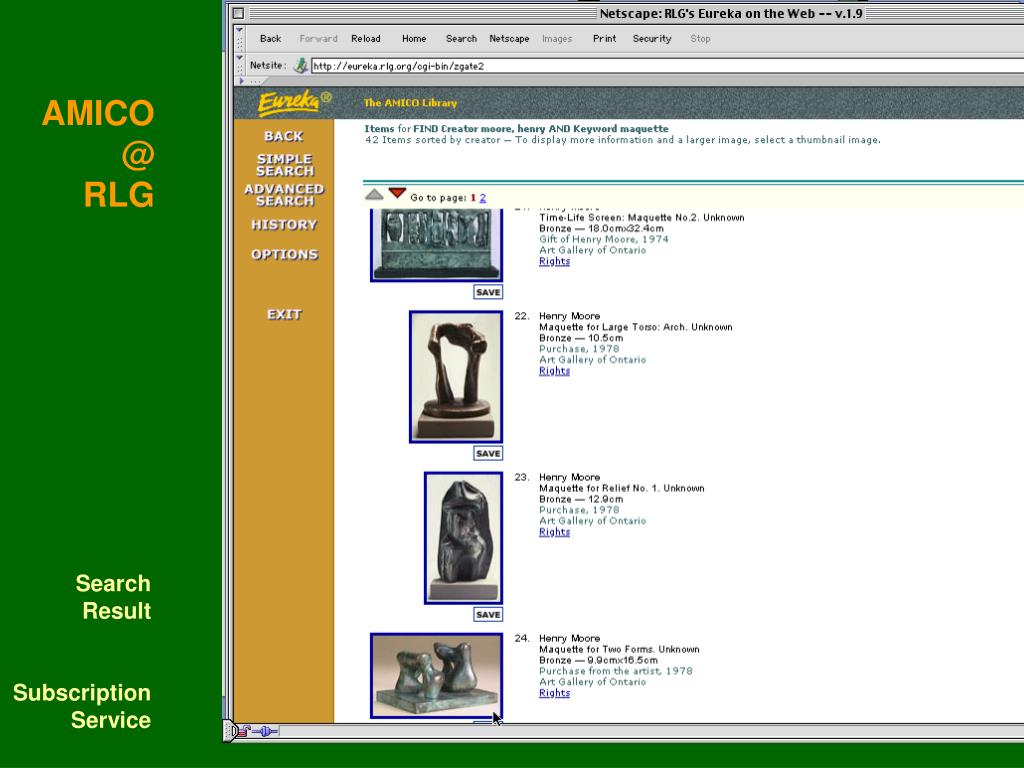Click EXIT in the sidebar

pos(284,314)
